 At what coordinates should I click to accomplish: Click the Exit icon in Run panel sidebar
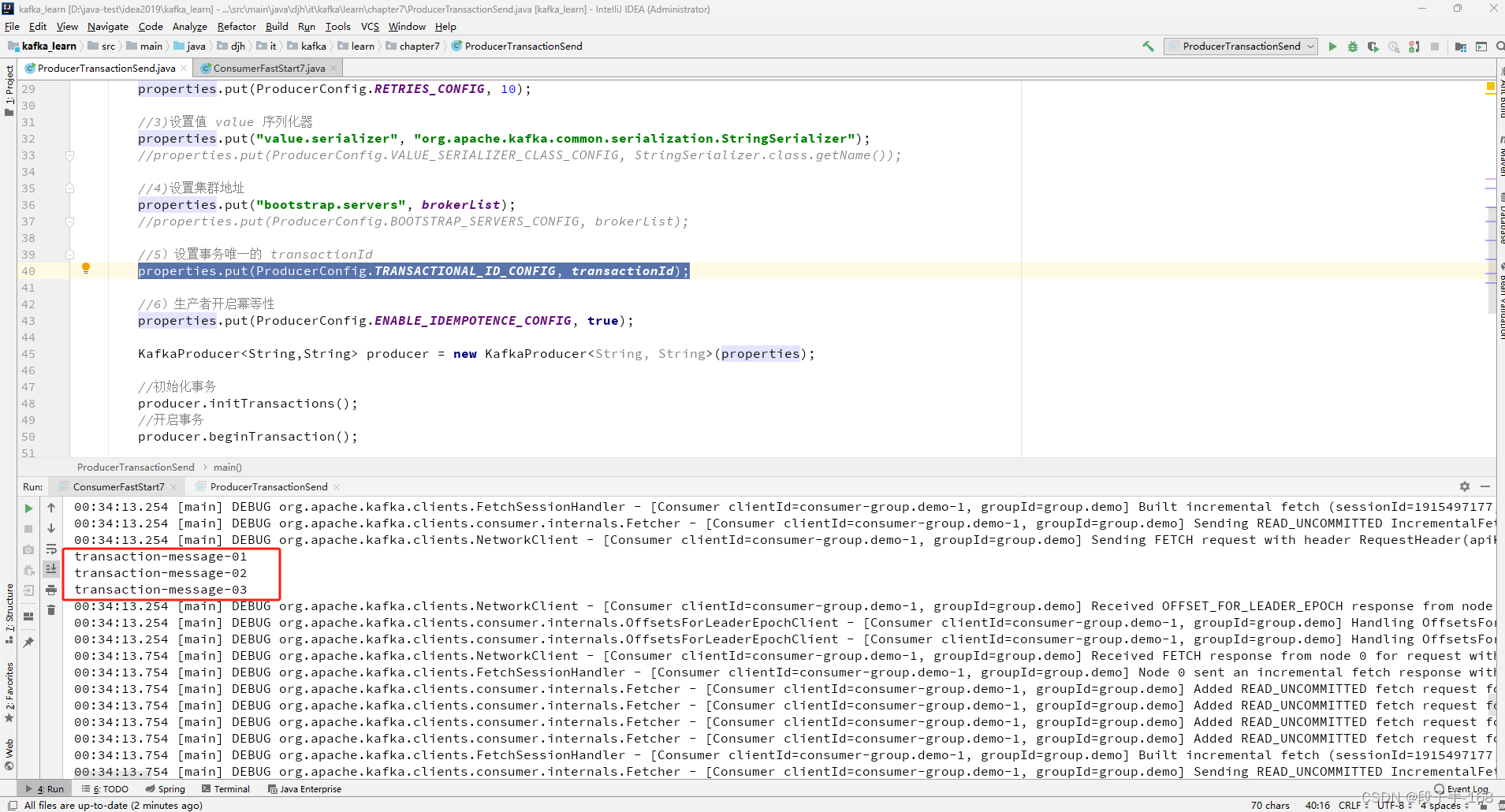[28, 590]
